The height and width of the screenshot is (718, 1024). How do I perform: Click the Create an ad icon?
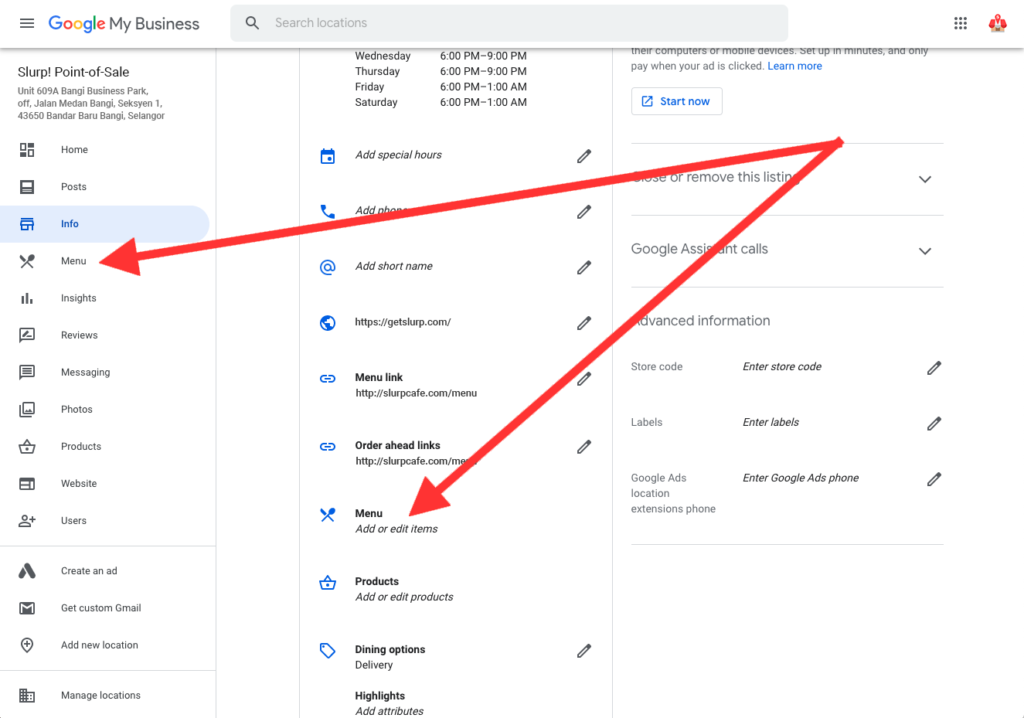tap(27, 571)
